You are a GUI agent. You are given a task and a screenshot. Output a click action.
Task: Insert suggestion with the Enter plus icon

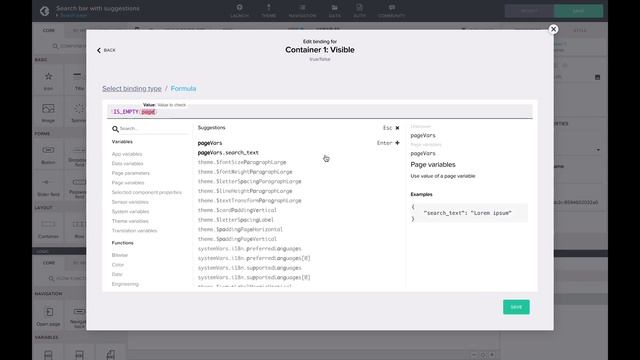click(x=397, y=143)
